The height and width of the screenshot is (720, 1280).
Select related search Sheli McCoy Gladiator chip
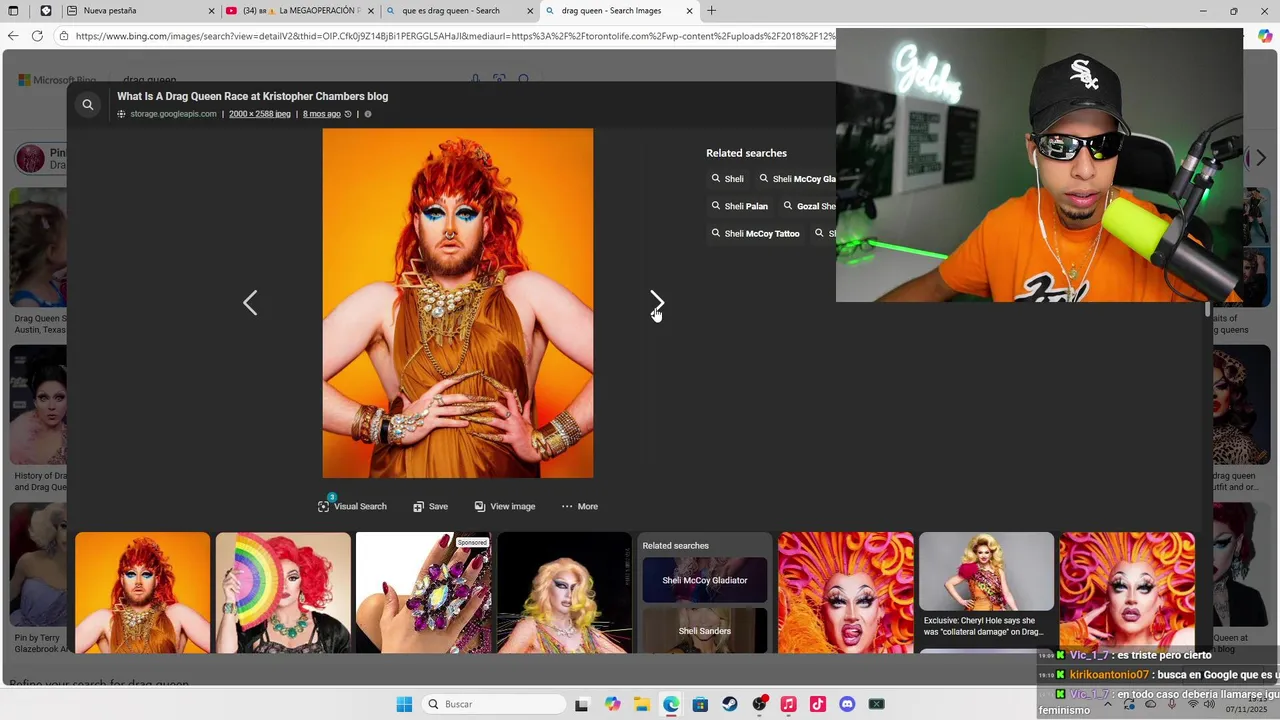pyautogui.click(x=796, y=179)
